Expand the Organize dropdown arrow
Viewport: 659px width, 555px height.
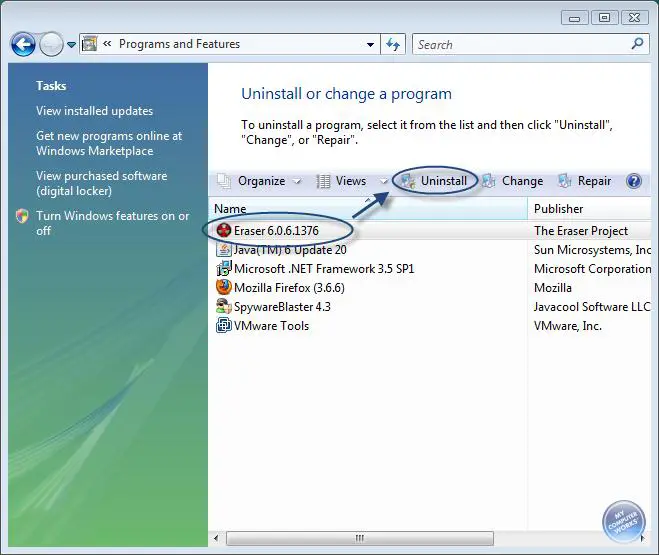pos(297,181)
